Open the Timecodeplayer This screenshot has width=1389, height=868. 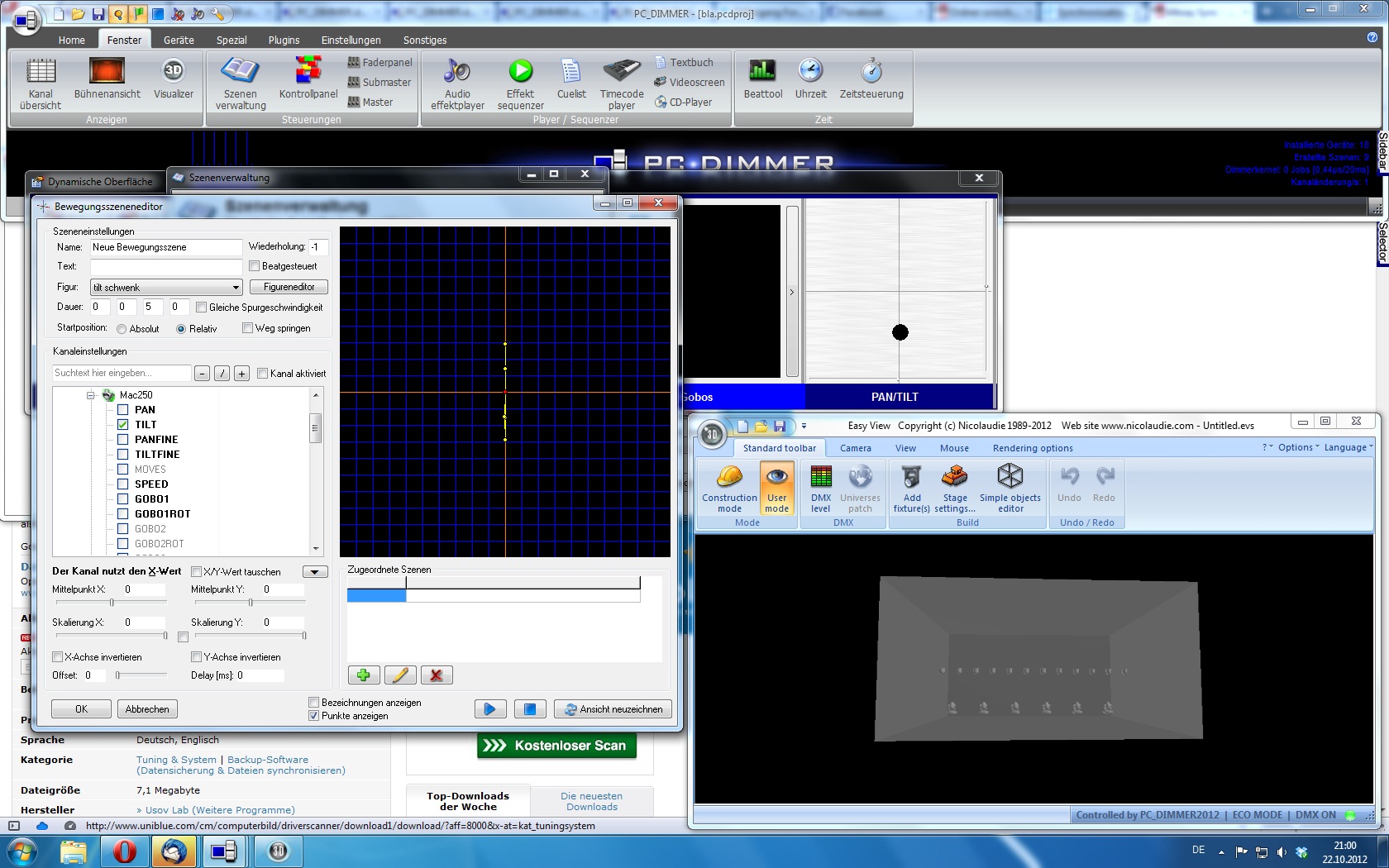622,83
